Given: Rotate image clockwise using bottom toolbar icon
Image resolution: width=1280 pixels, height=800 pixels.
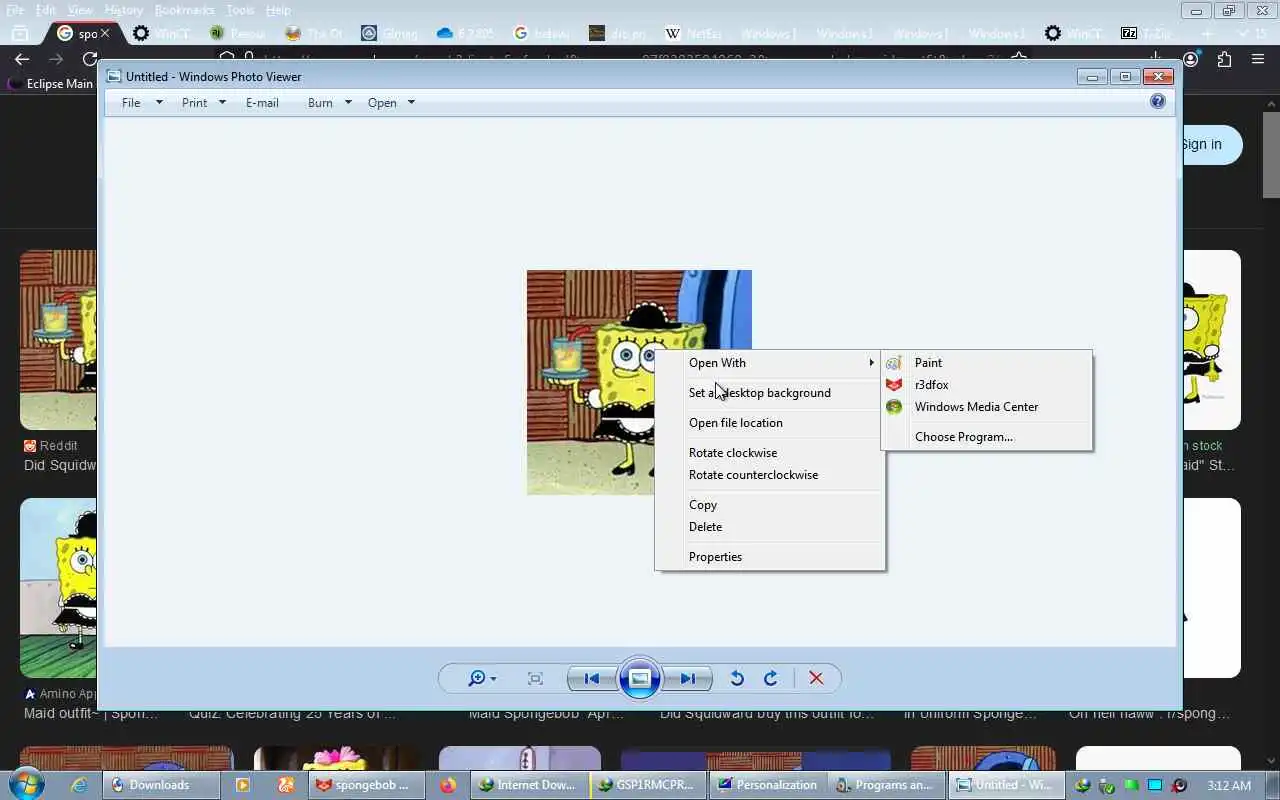Looking at the screenshot, I should (x=771, y=678).
